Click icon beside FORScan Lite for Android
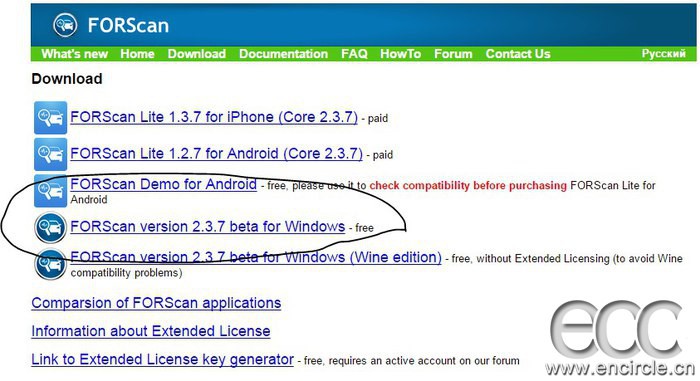This screenshot has width=700, height=381. [50, 154]
